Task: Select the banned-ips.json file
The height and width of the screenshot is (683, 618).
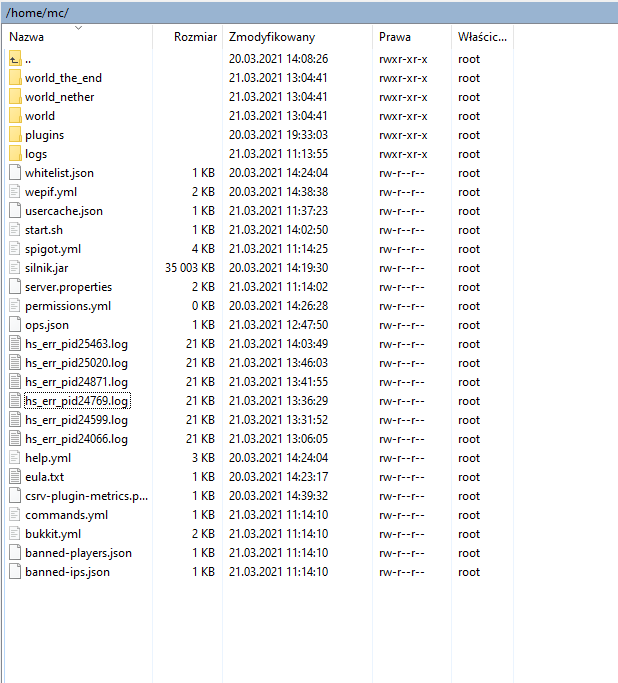Action: coord(67,572)
